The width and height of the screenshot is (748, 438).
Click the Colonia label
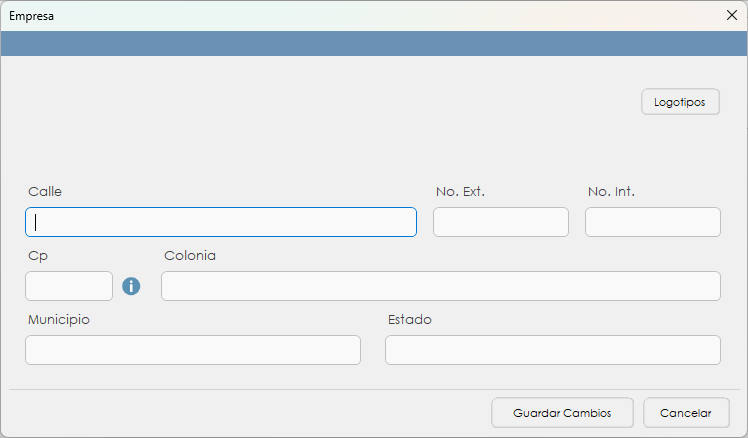(190, 255)
